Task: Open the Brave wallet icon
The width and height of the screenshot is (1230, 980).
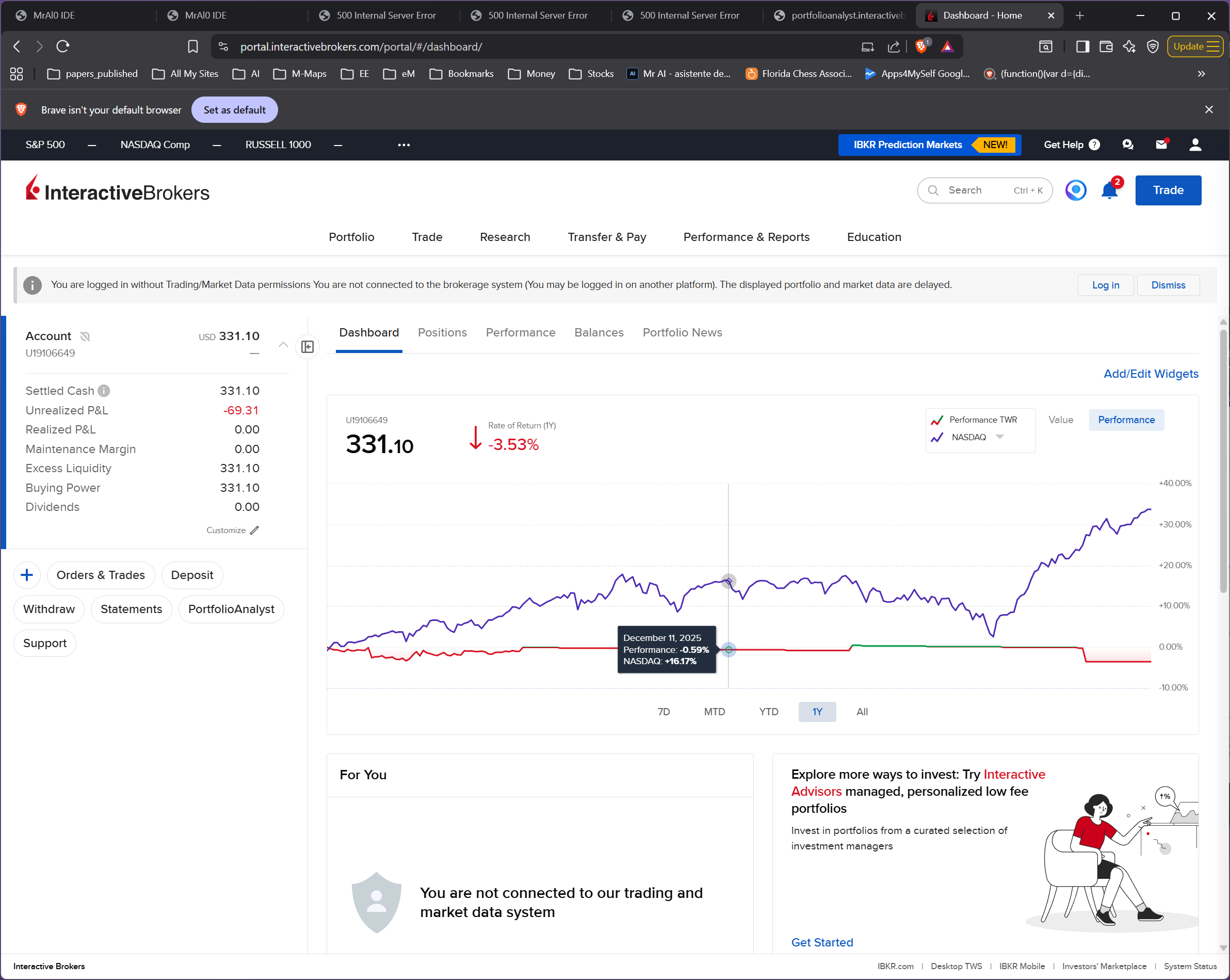Action: coord(1106,46)
